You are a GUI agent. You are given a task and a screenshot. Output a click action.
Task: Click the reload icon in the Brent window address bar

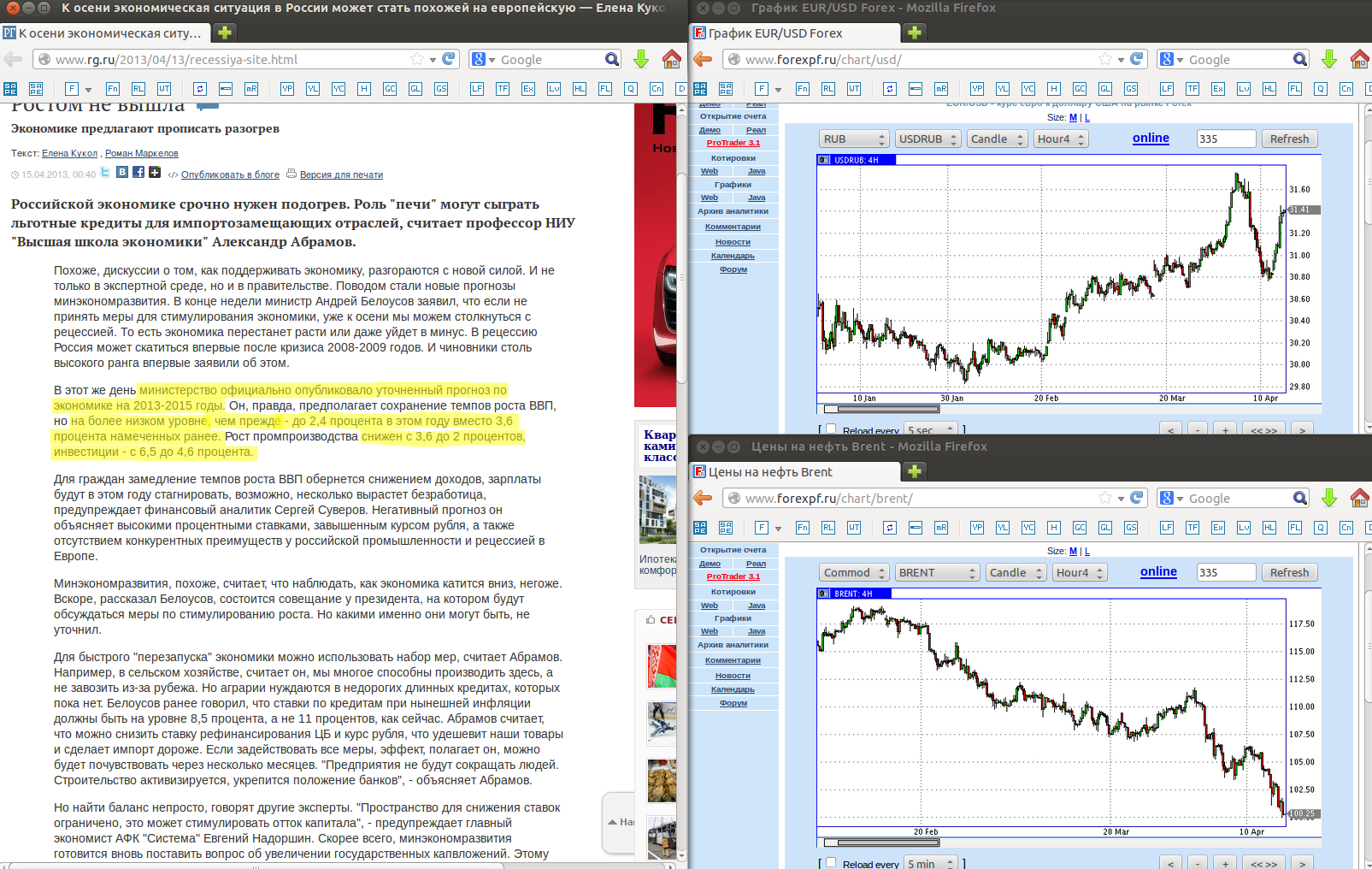[x=1137, y=498]
